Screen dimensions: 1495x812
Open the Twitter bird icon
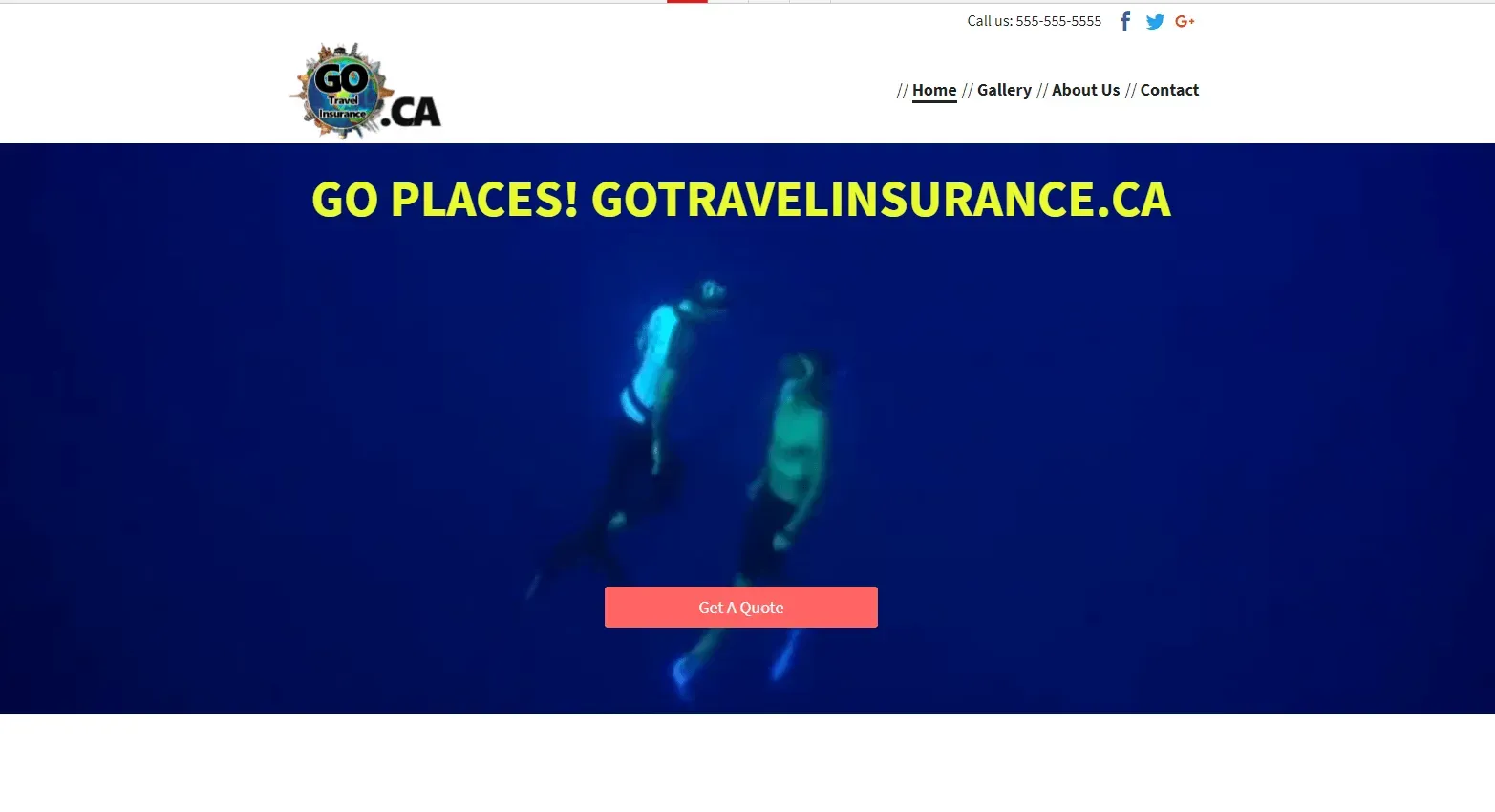pos(1155,22)
